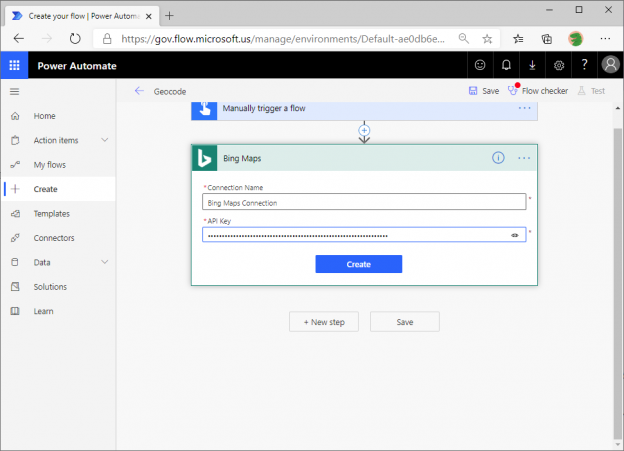Click the + New step button
Viewport: 624px width, 451px height.
click(x=324, y=322)
